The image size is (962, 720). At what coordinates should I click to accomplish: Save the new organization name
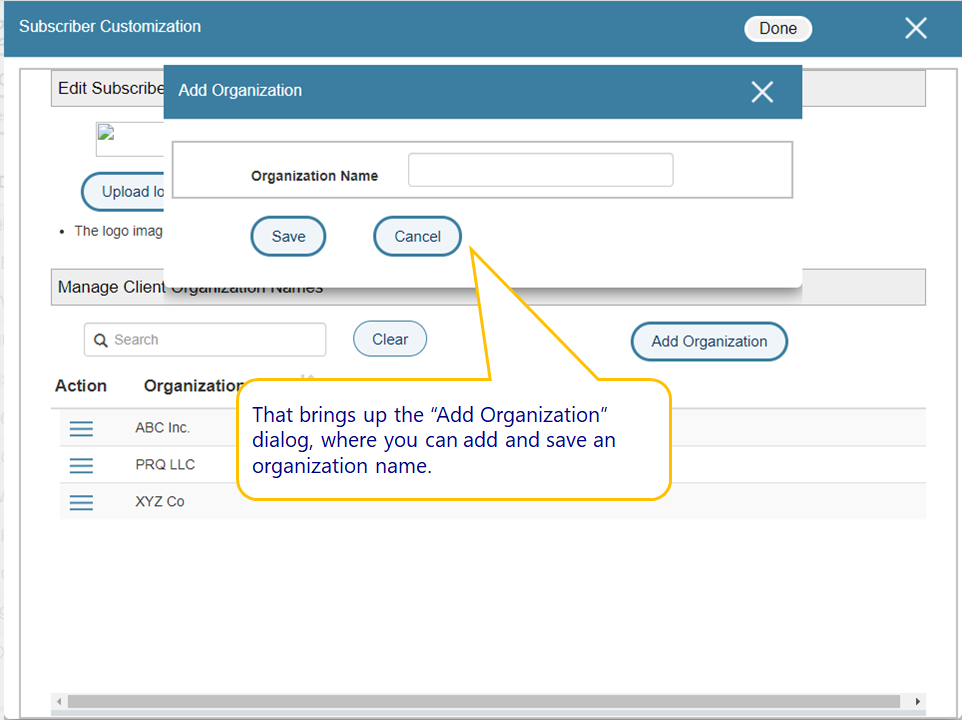[288, 237]
